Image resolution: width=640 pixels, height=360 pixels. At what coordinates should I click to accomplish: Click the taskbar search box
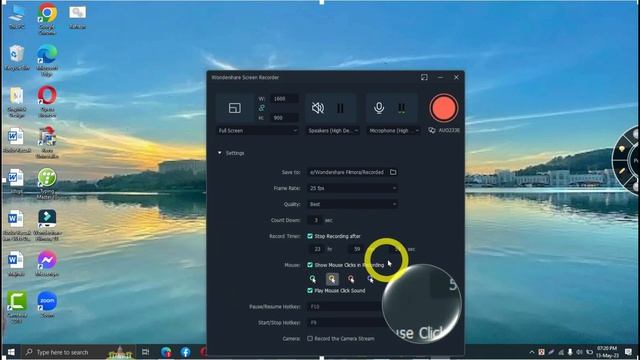[78, 352]
